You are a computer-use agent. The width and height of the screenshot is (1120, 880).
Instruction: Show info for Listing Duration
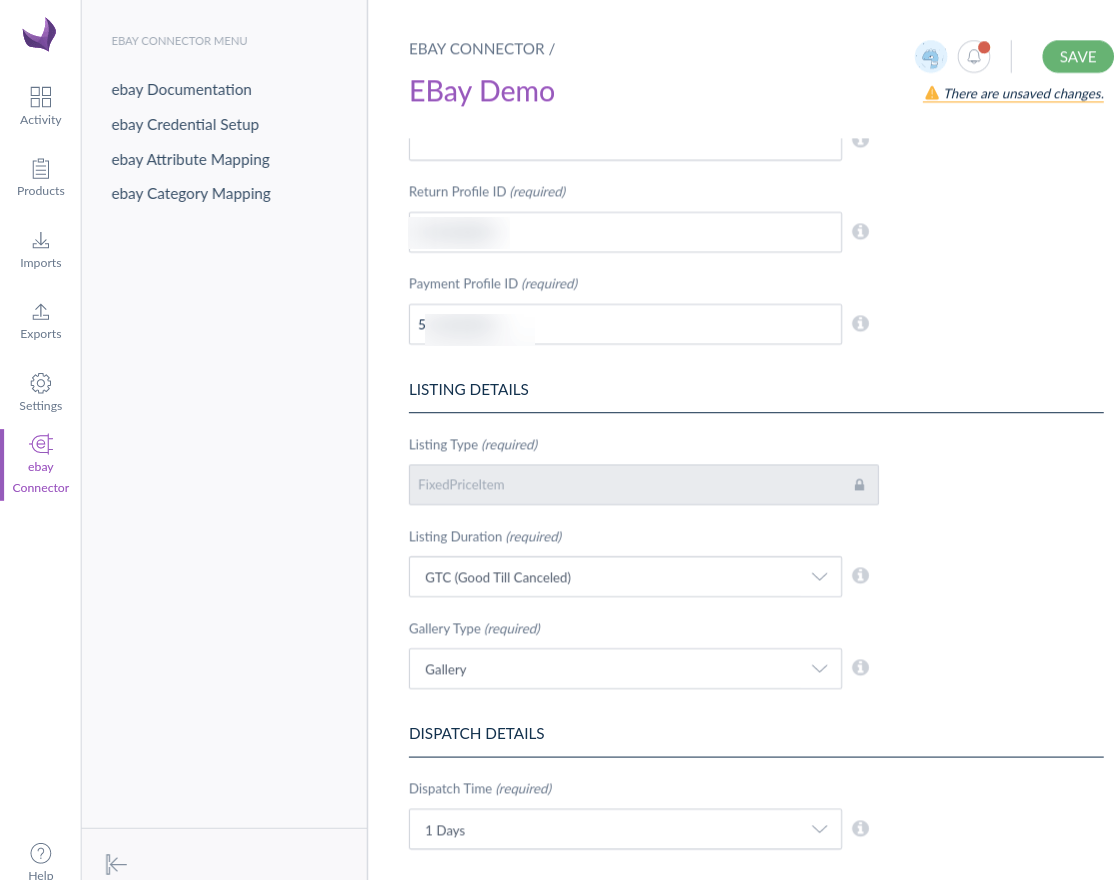click(861, 576)
